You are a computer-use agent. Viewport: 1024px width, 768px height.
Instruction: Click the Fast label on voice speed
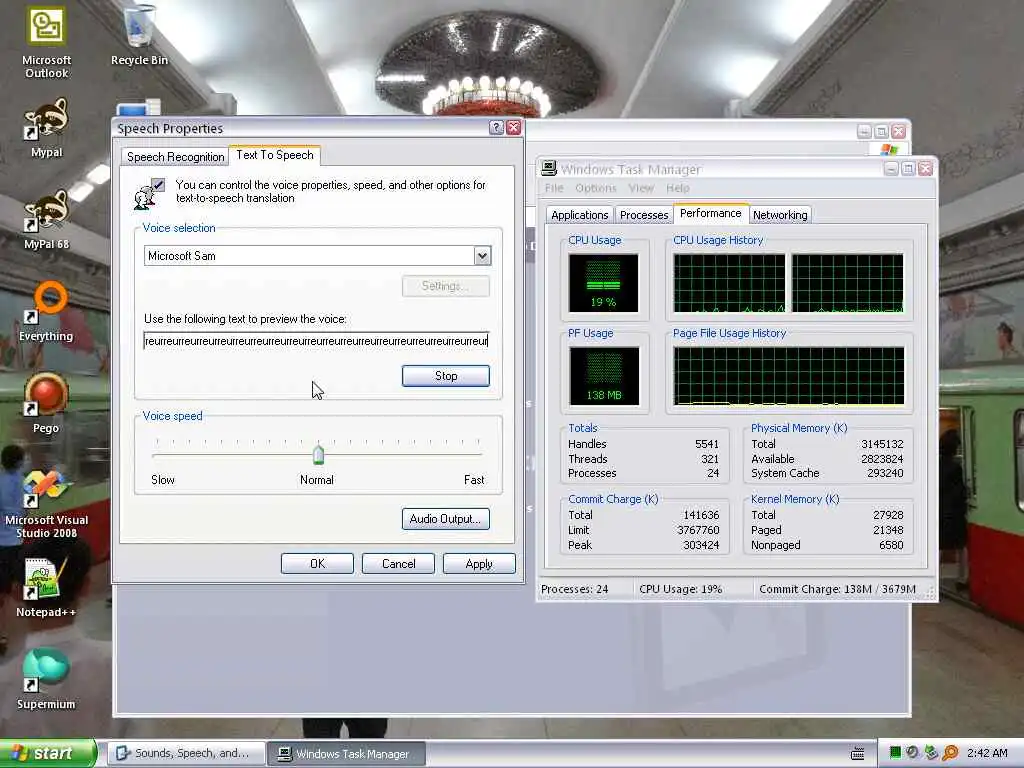pyautogui.click(x=474, y=480)
